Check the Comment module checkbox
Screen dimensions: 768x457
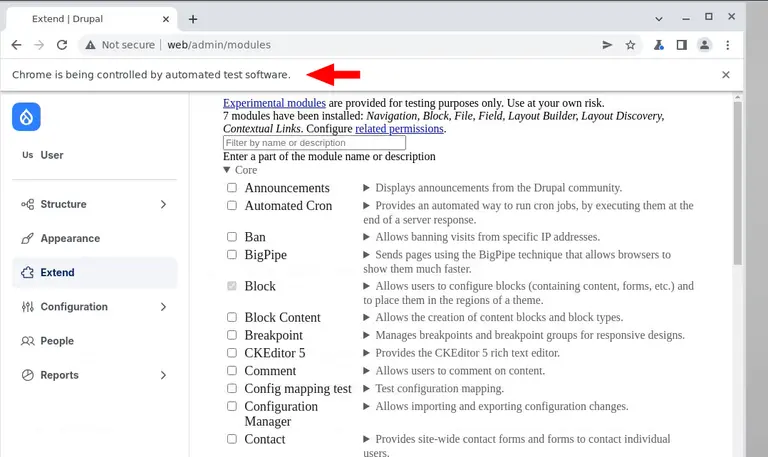232,370
